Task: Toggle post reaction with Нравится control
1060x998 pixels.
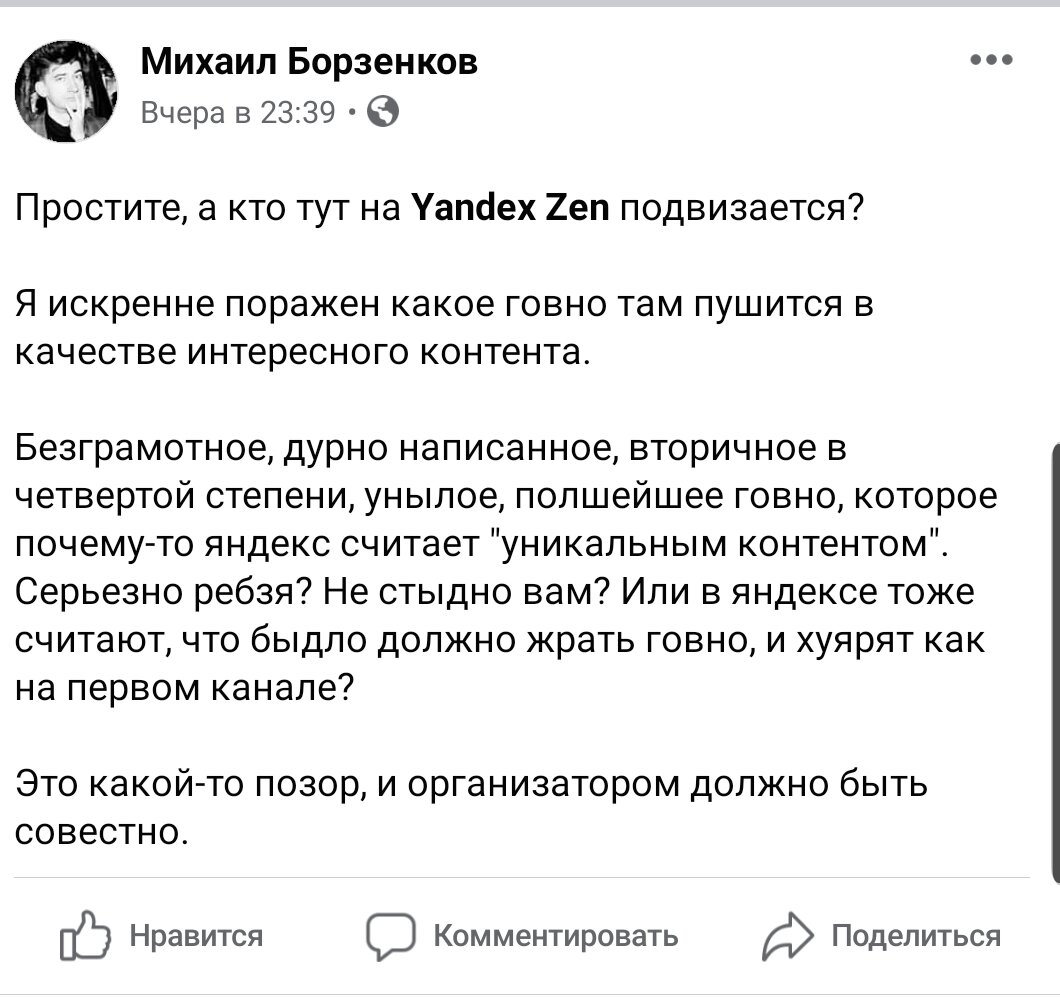Action: pos(197,937)
